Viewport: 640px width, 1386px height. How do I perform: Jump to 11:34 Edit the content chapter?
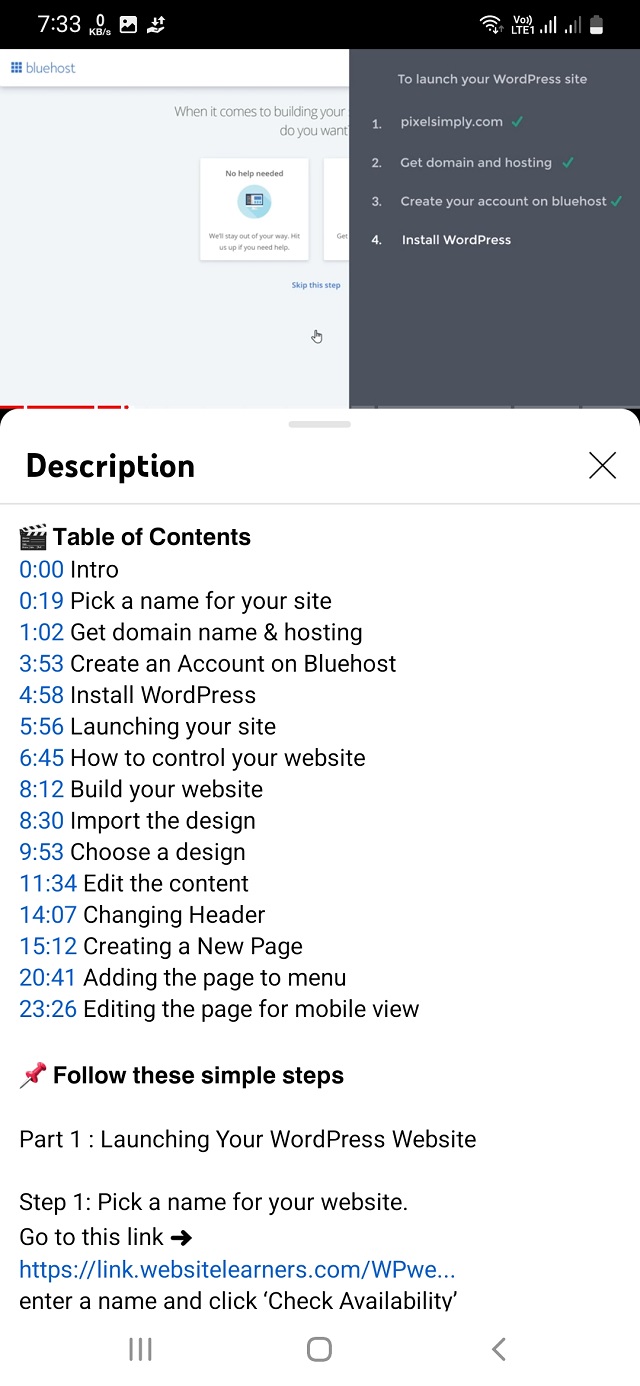(47, 884)
